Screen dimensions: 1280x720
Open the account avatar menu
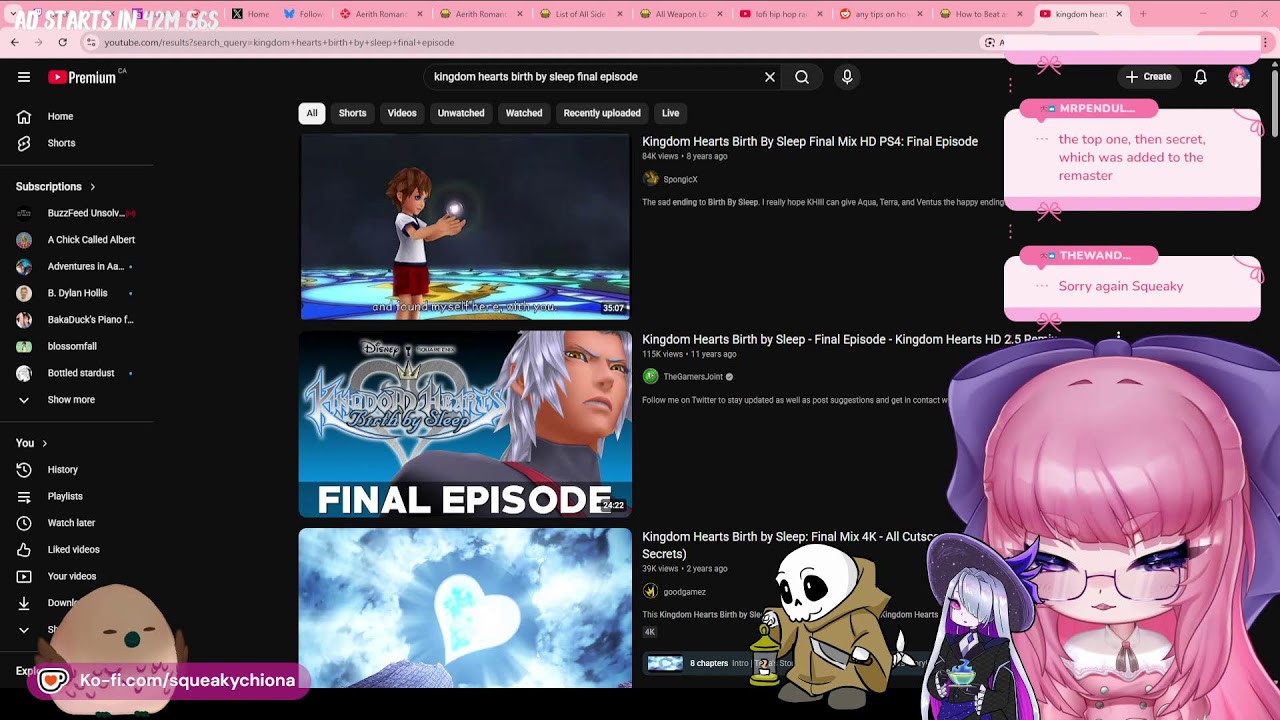[1239, 77]
